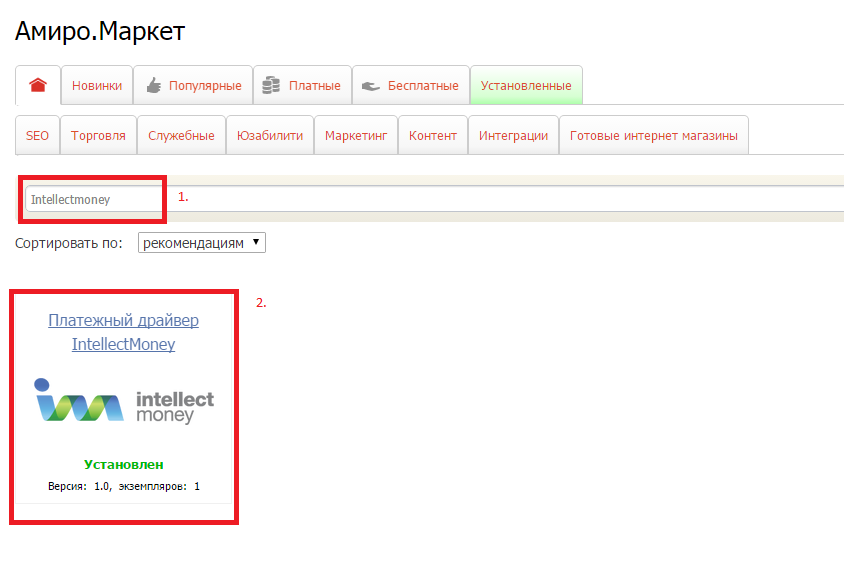The image size is (844, 561).
Task: Open the home tab with house icon
Action: [x=38, y=86]
